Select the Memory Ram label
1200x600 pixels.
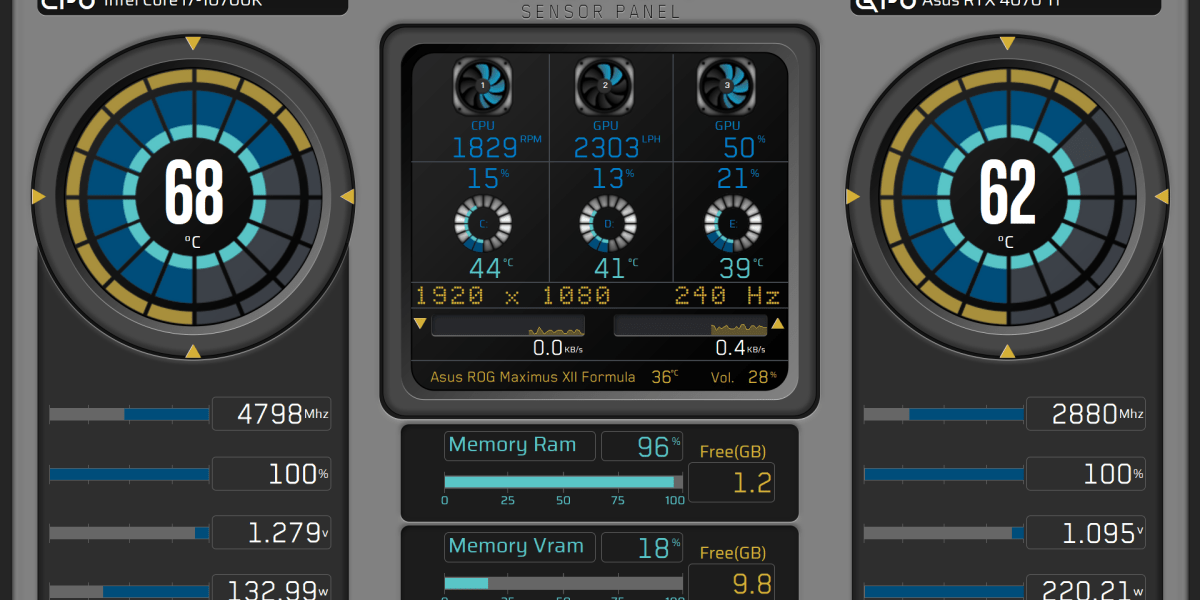click(519, 446)
